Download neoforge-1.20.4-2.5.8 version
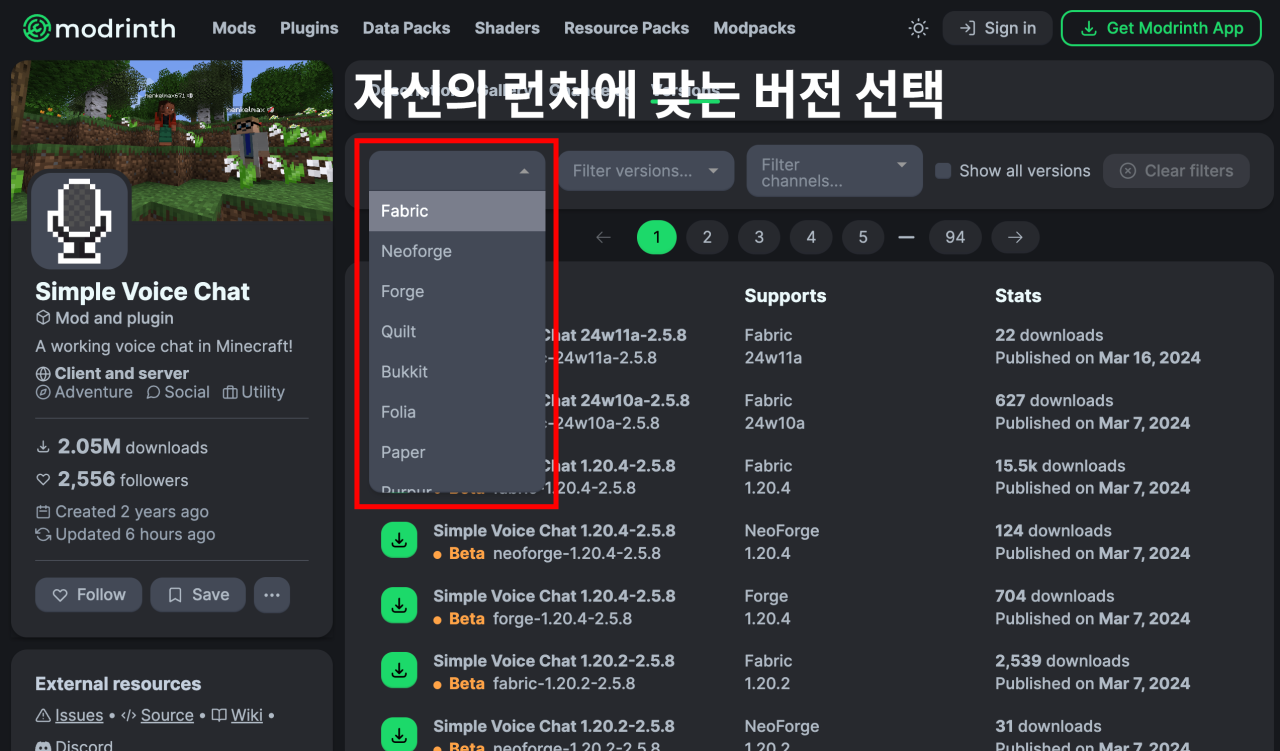 (x=399, y=541)
